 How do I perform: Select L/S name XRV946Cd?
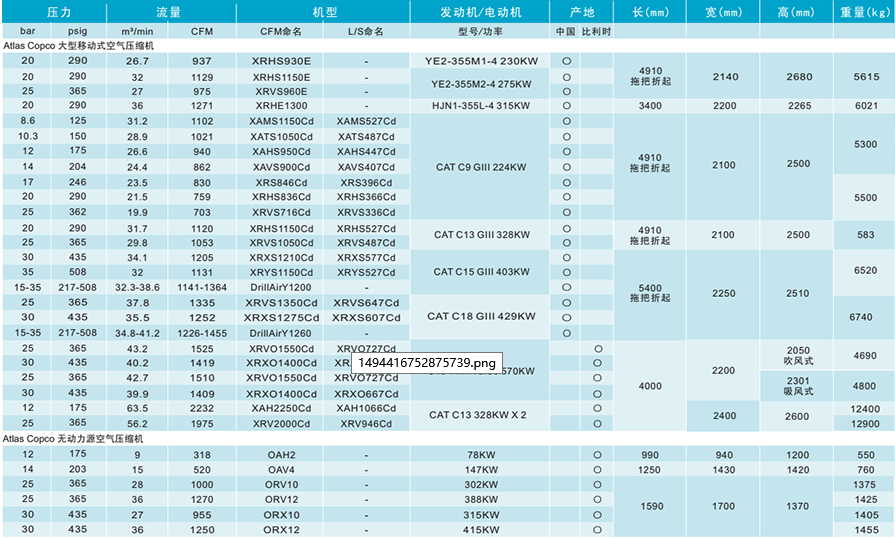[x=366, y=424]
